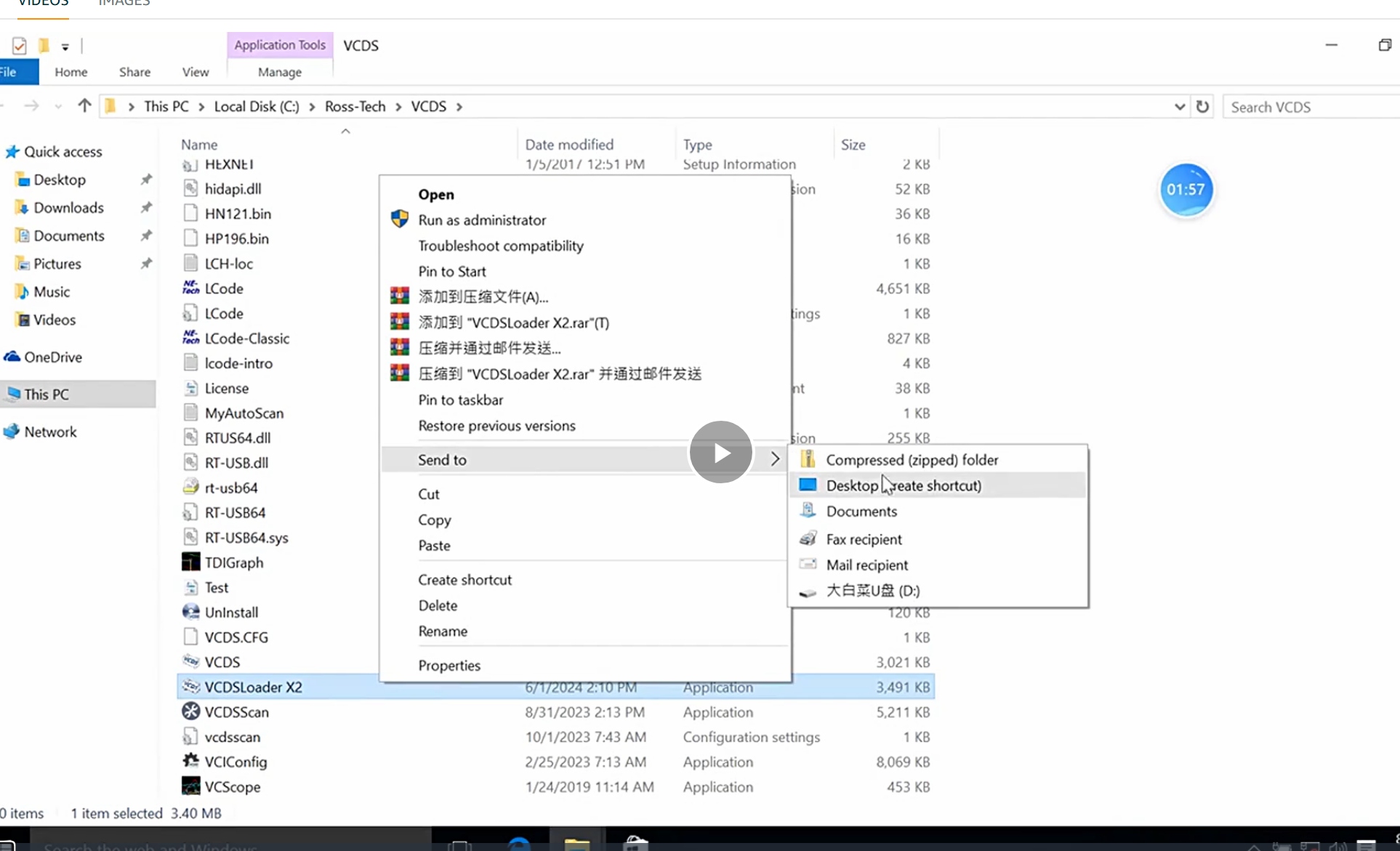The height and width of the screenshot is (851, 1400).
Task: Click the VCDSScan file icon
Action: click(x=190, y=711)
